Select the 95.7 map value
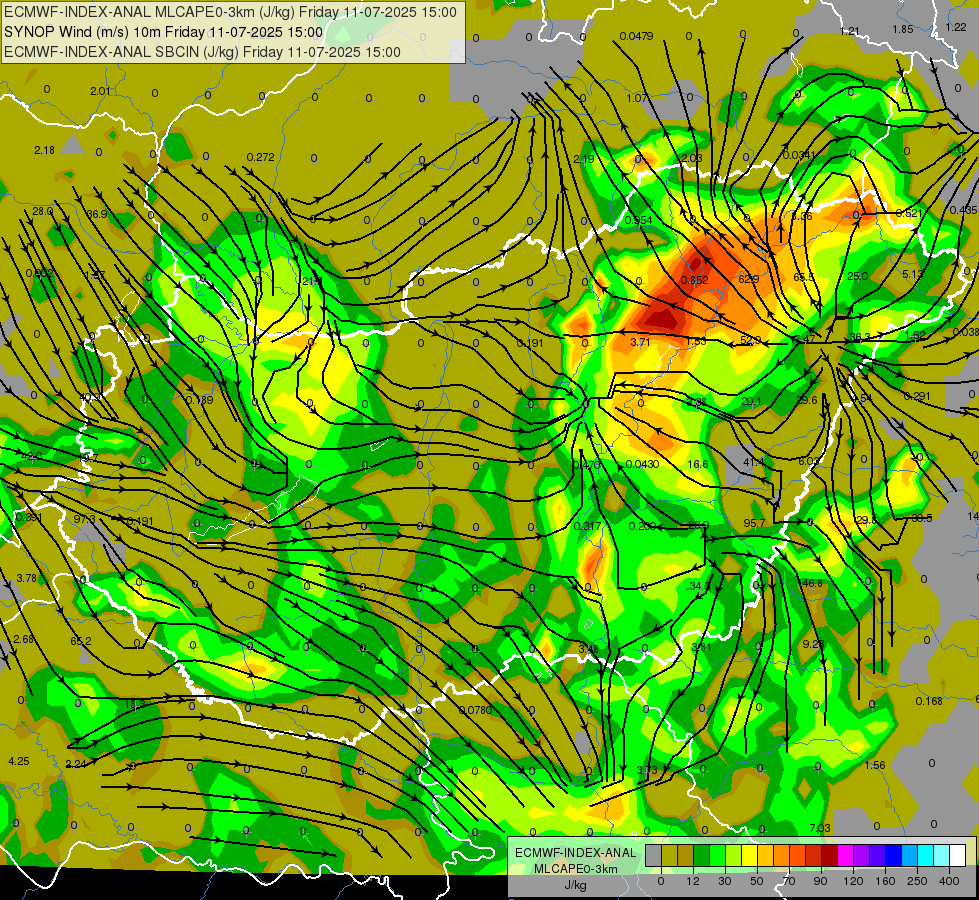 click(x=754, y=523)
